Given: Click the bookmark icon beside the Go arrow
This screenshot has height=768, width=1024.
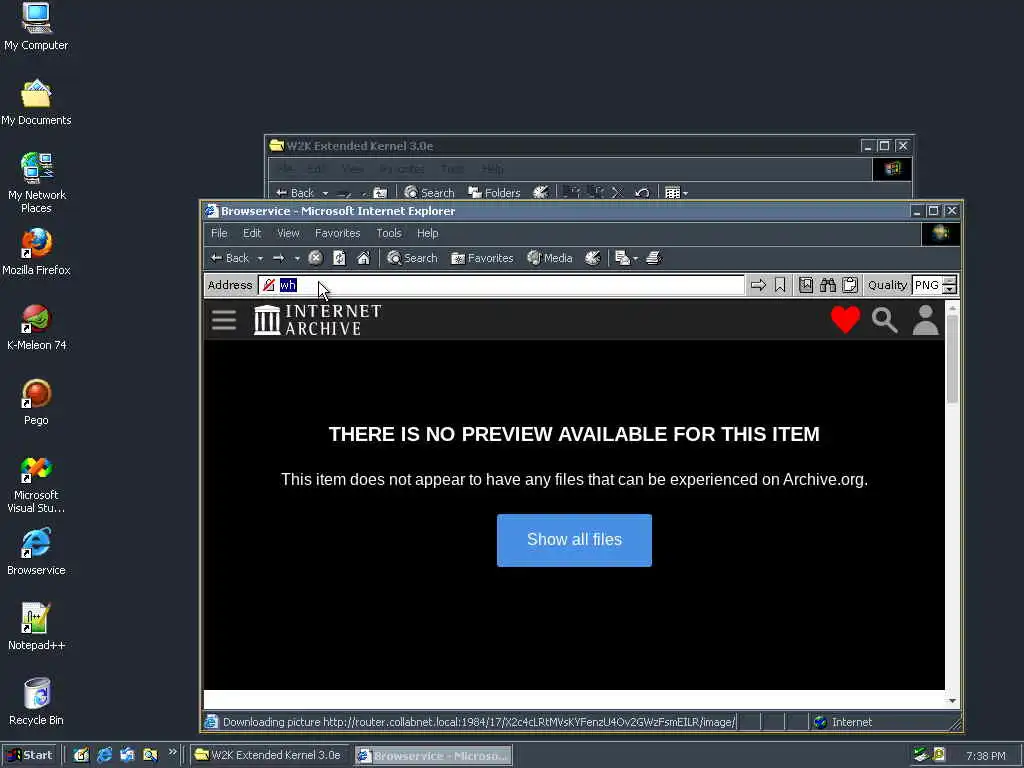Looking at the screenshot, I should (x=780, y=285).
